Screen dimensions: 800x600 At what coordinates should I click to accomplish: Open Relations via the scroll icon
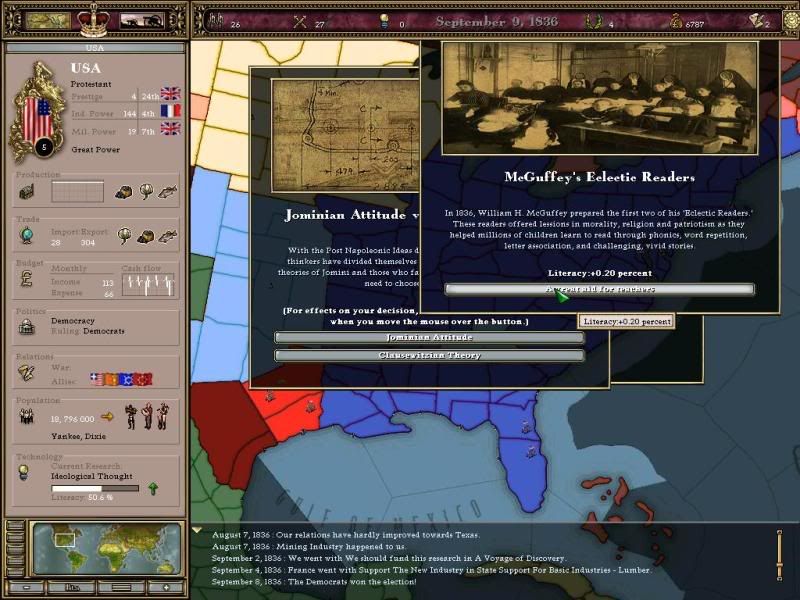(x=25, y=372)
